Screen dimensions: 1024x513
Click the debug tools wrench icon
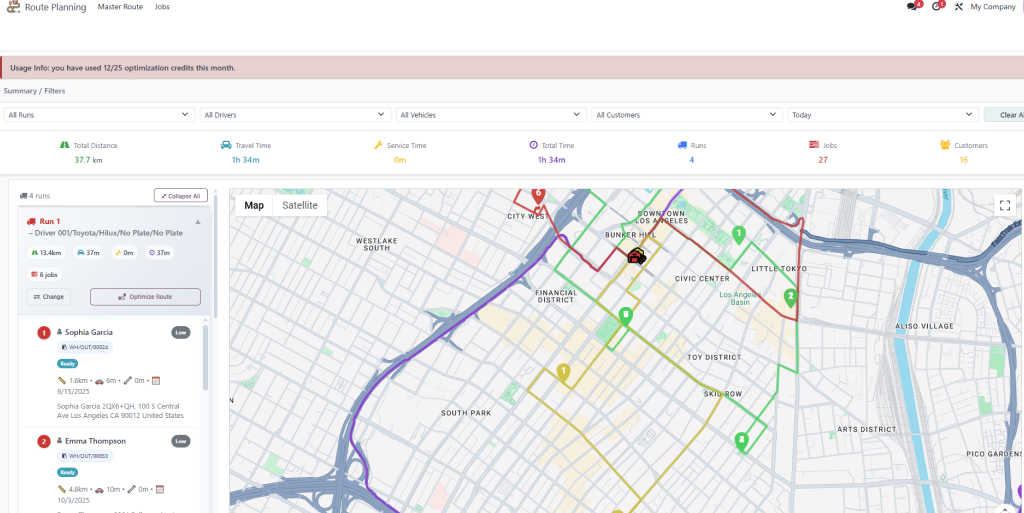point(958,7)
